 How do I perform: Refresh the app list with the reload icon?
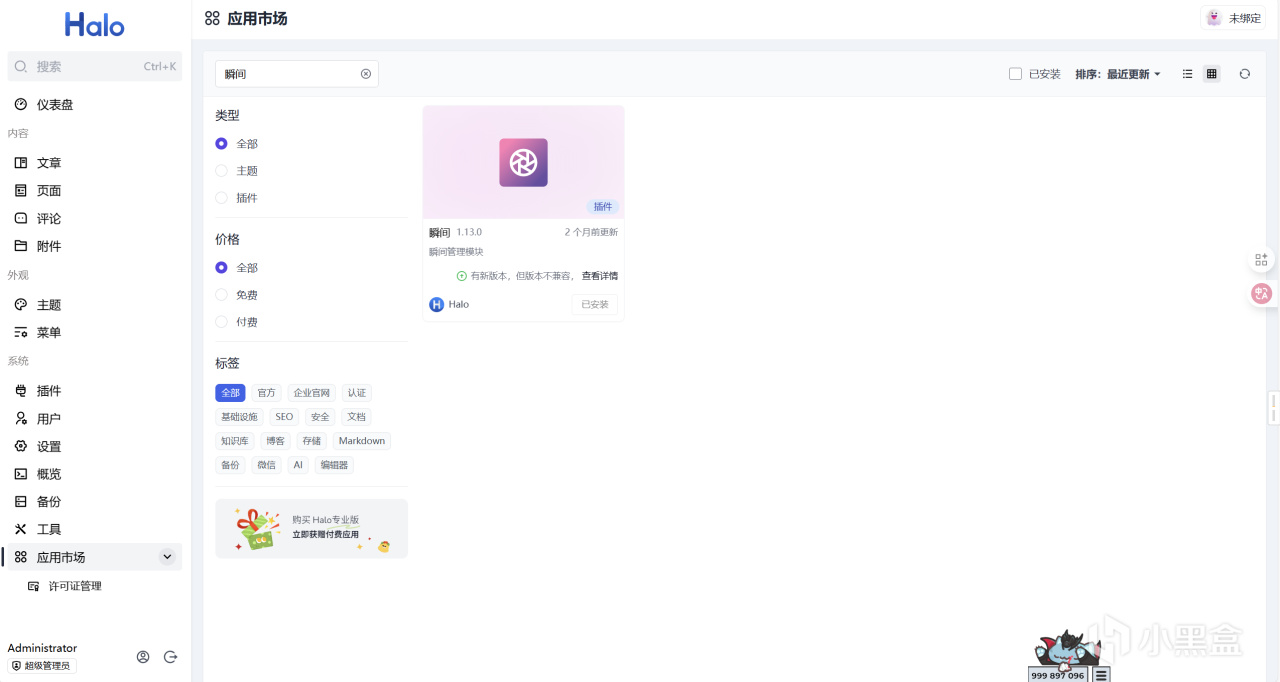(x=1245, y=74)
